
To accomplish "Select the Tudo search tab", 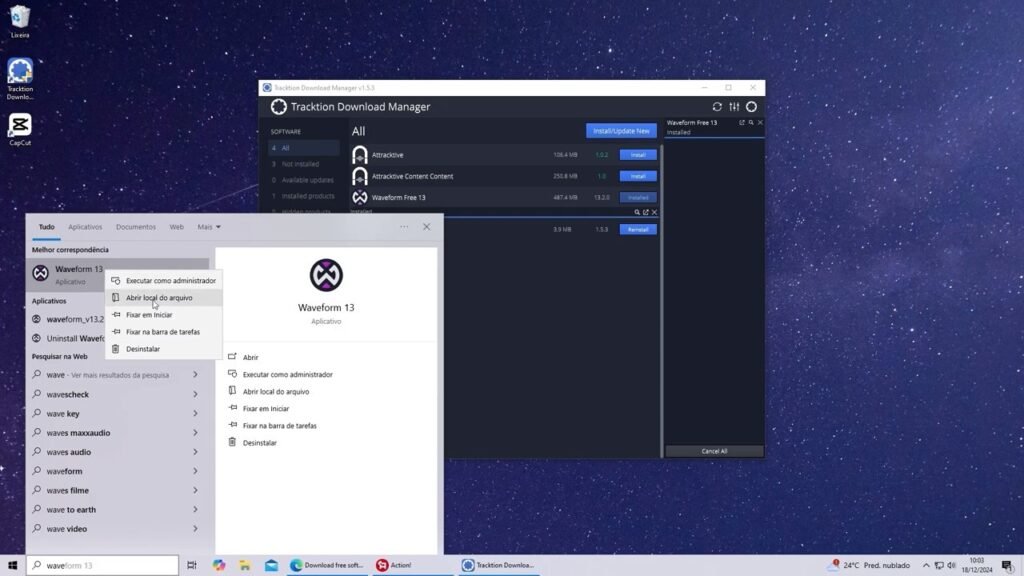I will (x=46, y=227).
